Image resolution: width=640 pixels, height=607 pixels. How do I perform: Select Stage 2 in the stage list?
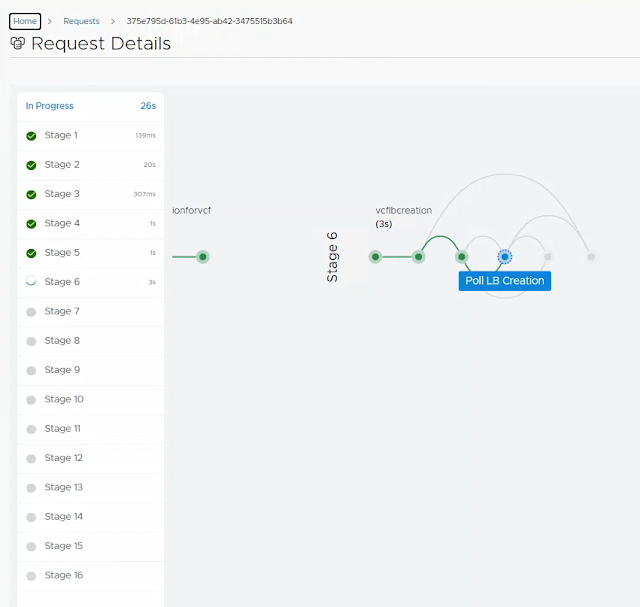(91, 165)
